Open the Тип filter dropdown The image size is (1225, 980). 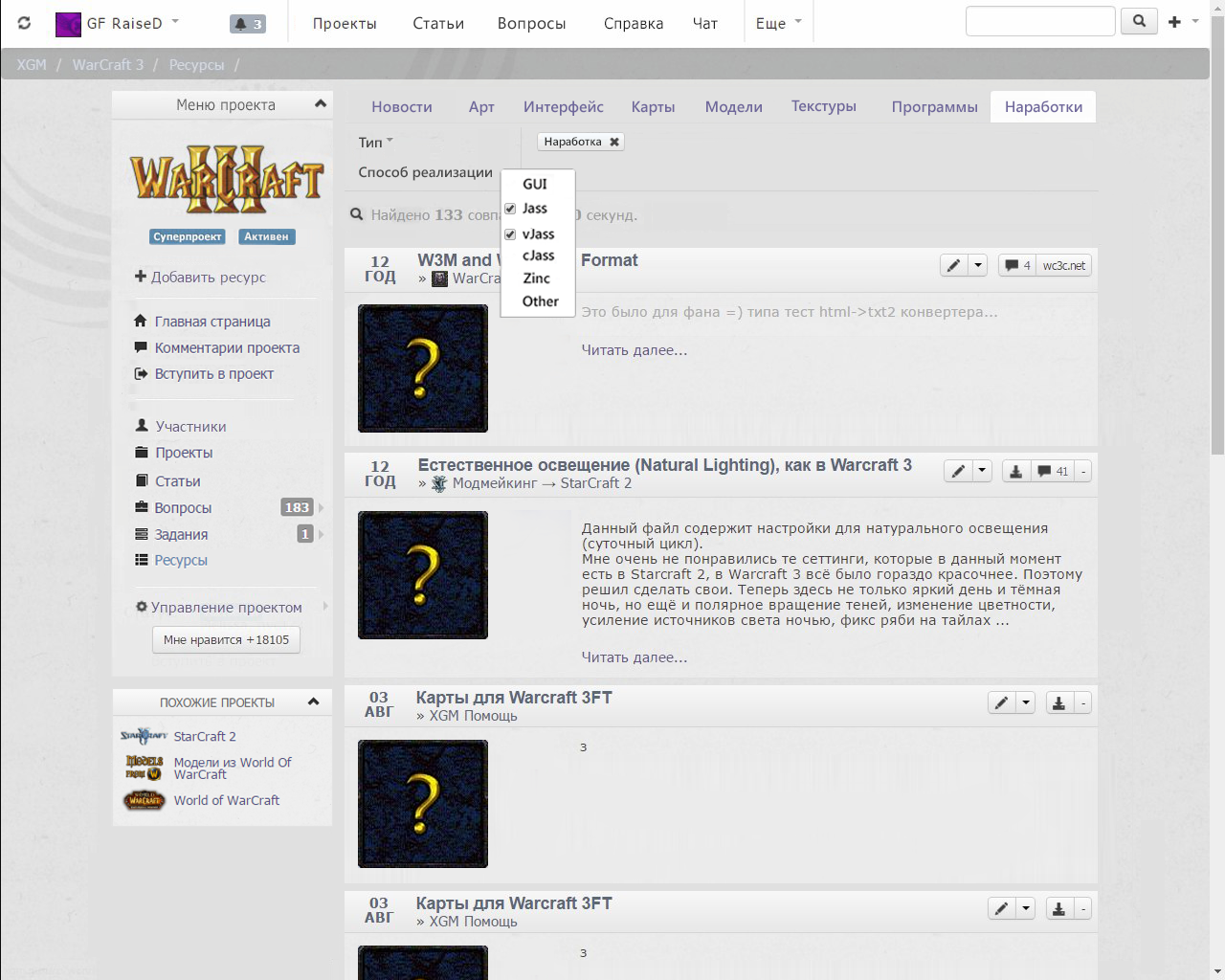pyautogui.click(x=375, y=142)
